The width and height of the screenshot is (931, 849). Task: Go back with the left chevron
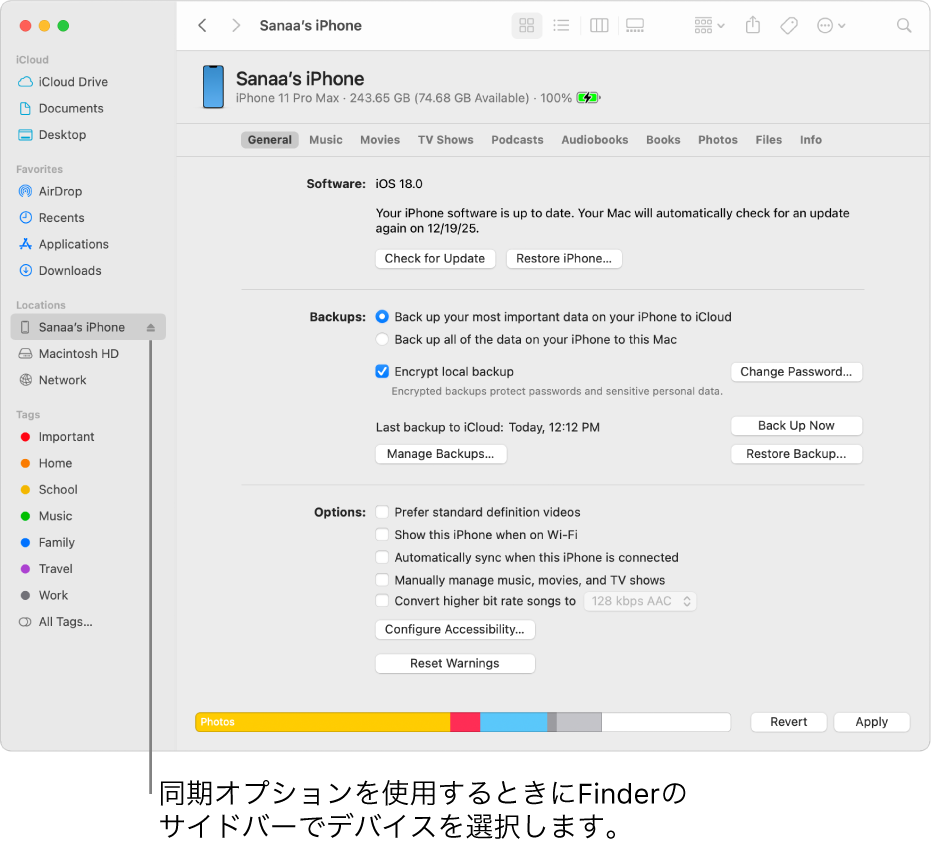click(202, 26)
